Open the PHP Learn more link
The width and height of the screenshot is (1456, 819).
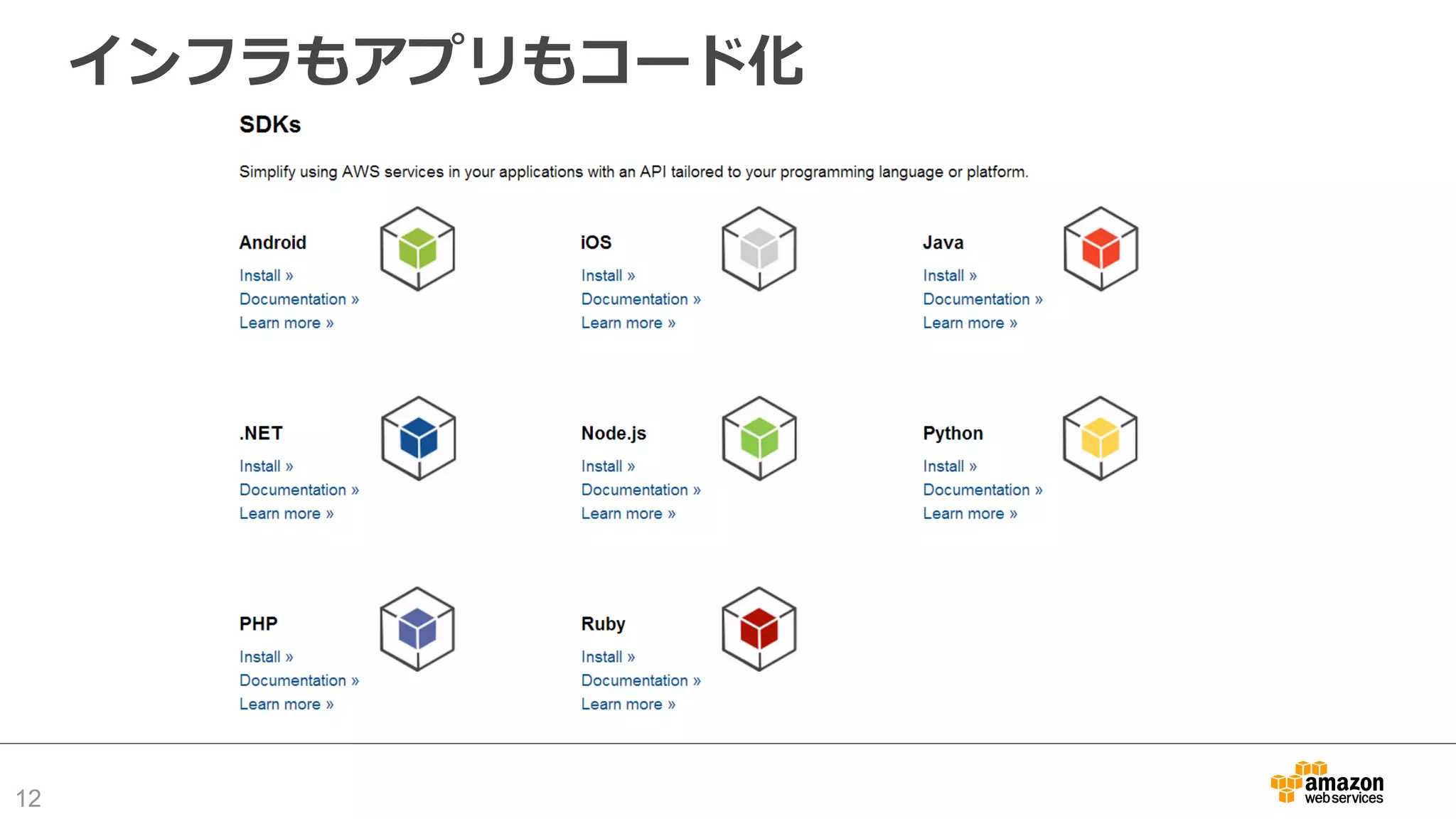(286, 704)
